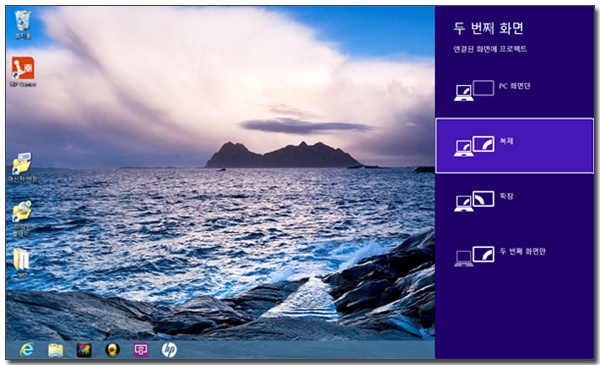Select the folder shortcut with green badge

click(22, 218)
